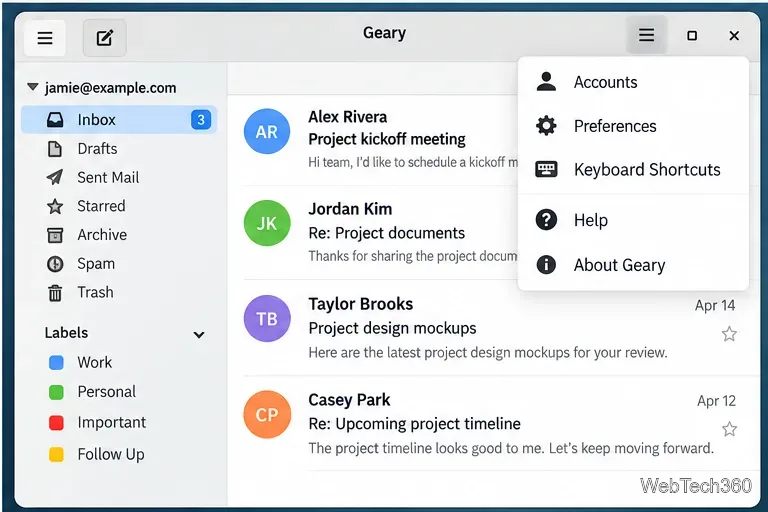Open the Project kickoff meeting email

[387, 140]
